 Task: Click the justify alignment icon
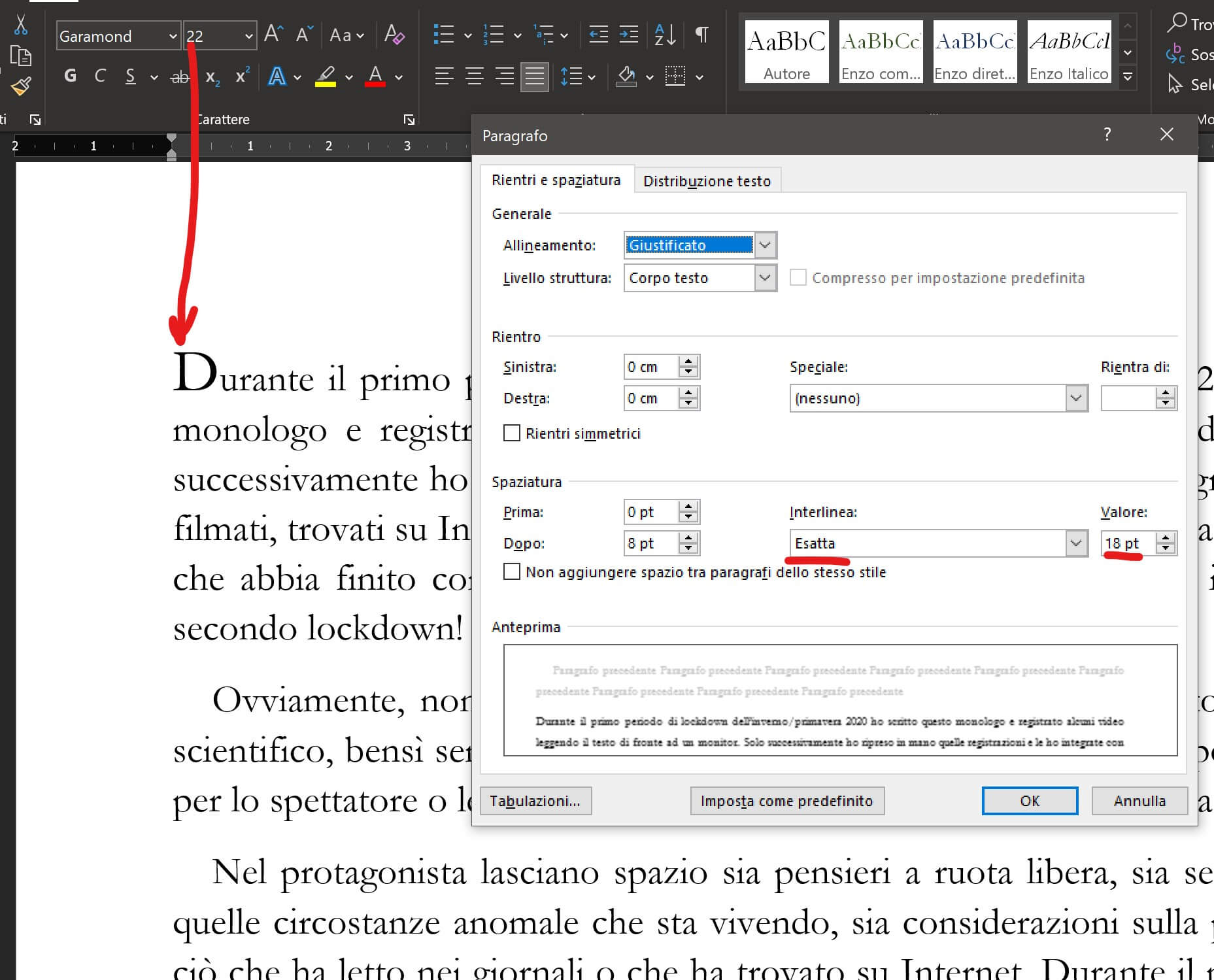point(534,77)
